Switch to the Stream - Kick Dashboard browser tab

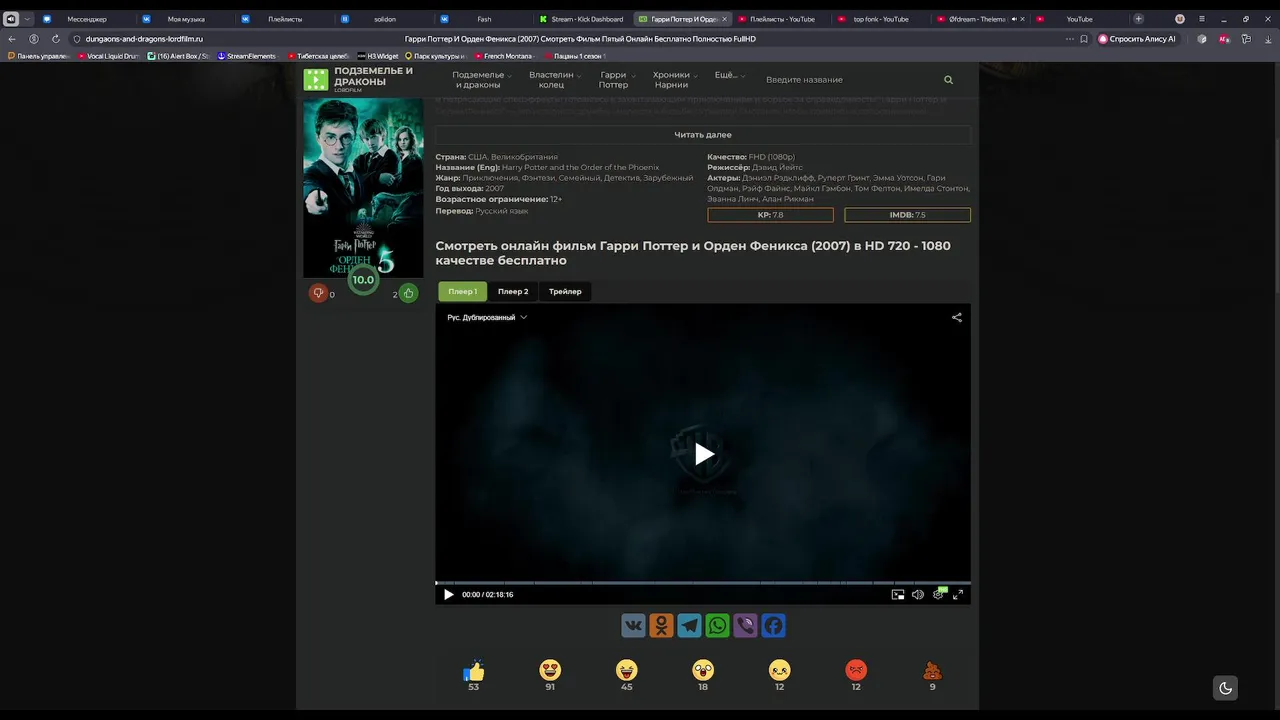pos(583,19)
